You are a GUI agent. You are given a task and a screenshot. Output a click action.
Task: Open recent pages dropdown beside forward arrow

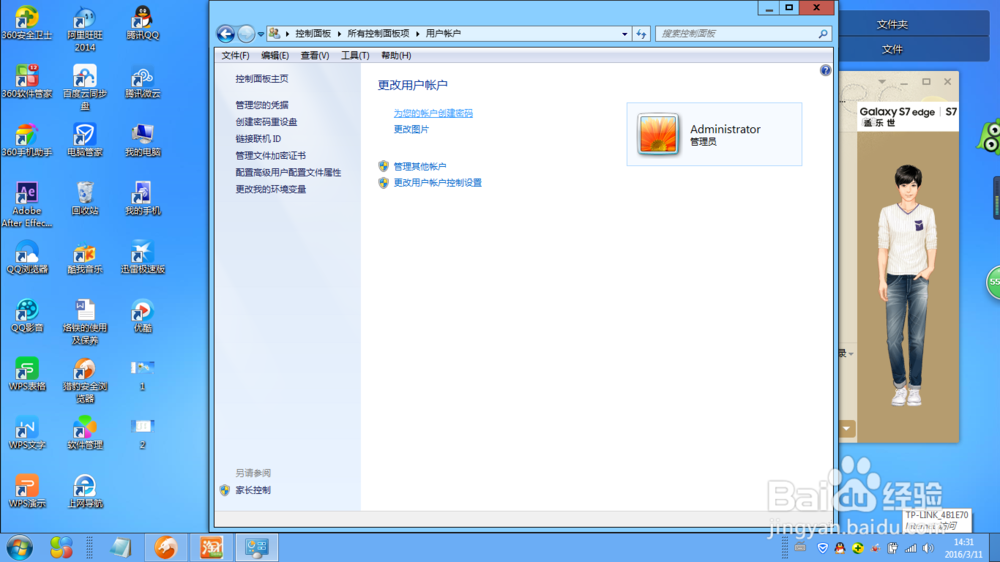point(261,34)
